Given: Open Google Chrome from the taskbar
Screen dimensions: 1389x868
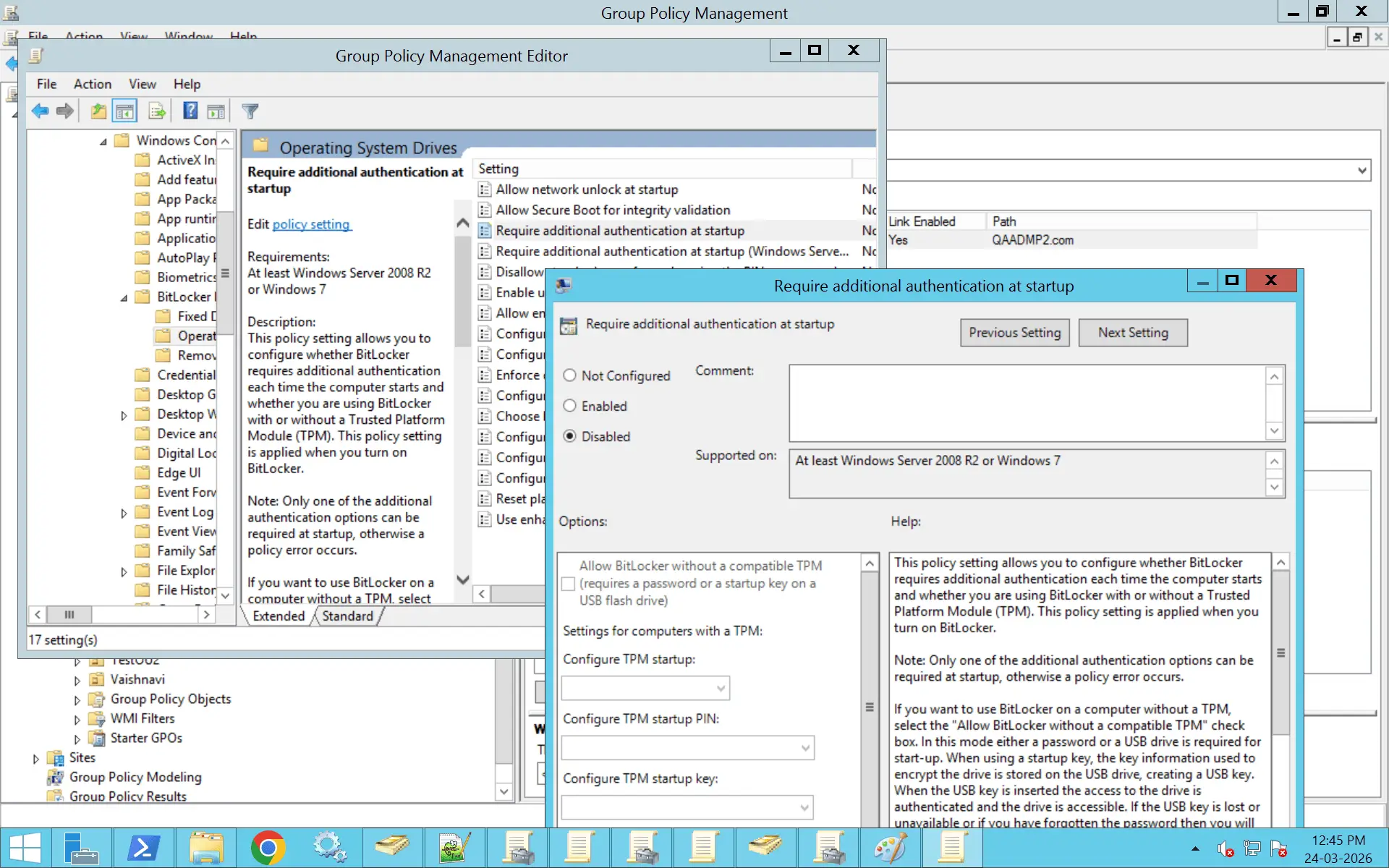Looking at the screenshot, I should [268, 847].
